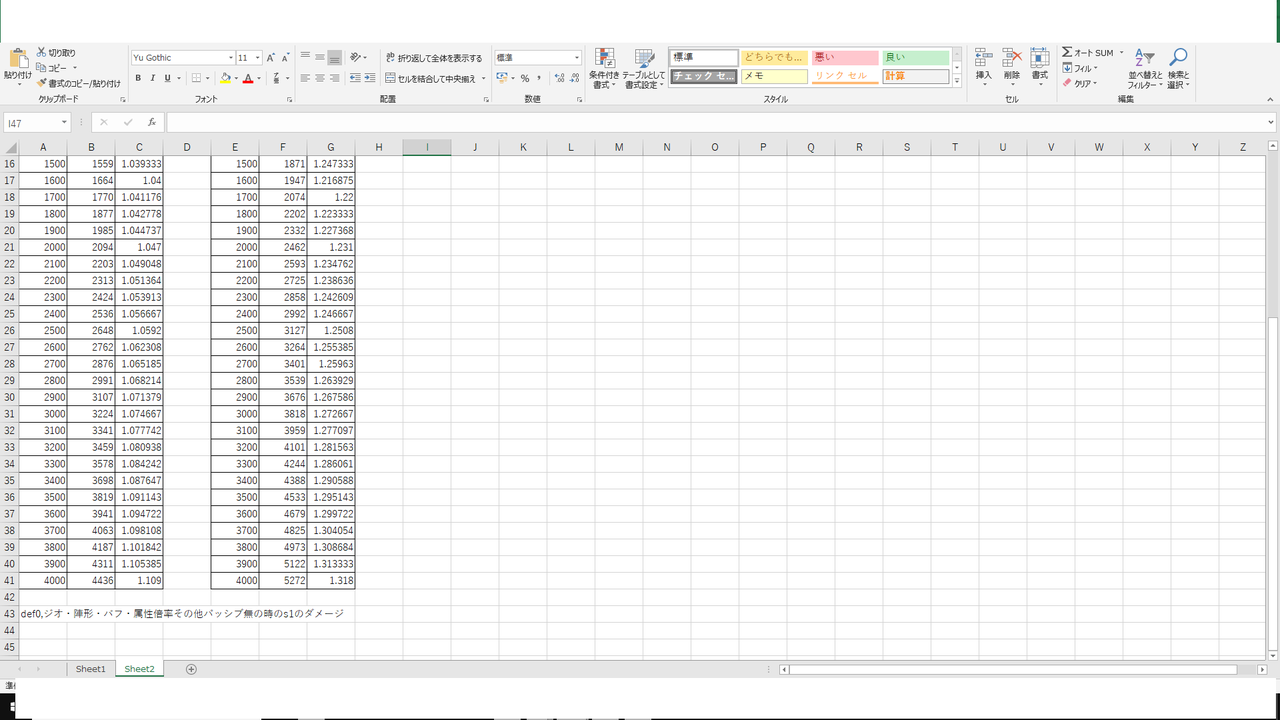Apply percent style to cells

pos(525,78)
